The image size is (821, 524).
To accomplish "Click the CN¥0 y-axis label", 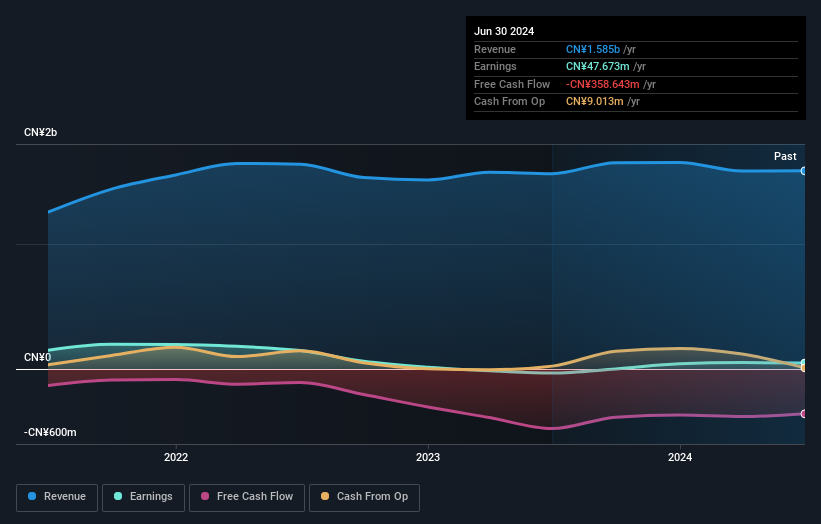I will [38, 357].
